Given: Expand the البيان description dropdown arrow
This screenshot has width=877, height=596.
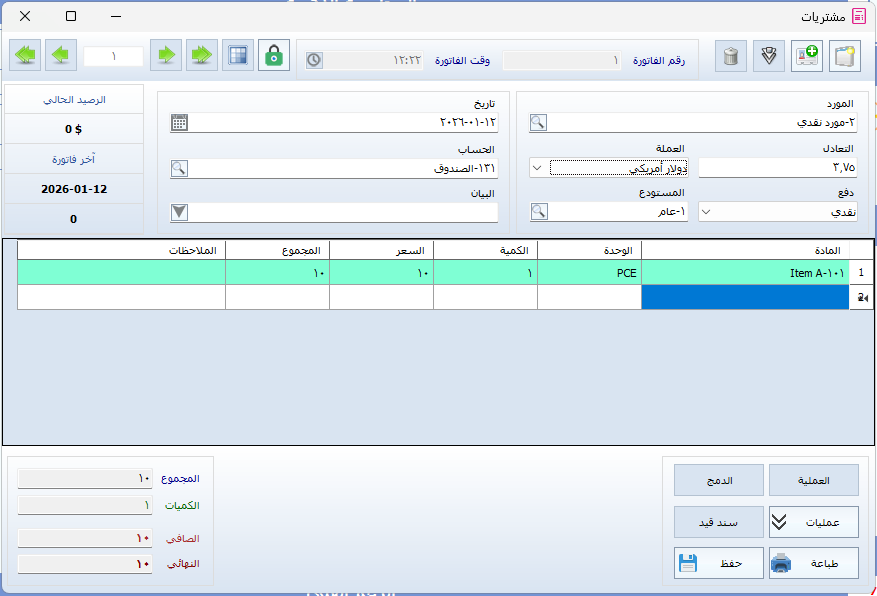Looking at the screenshot, I should pos(179,212).
